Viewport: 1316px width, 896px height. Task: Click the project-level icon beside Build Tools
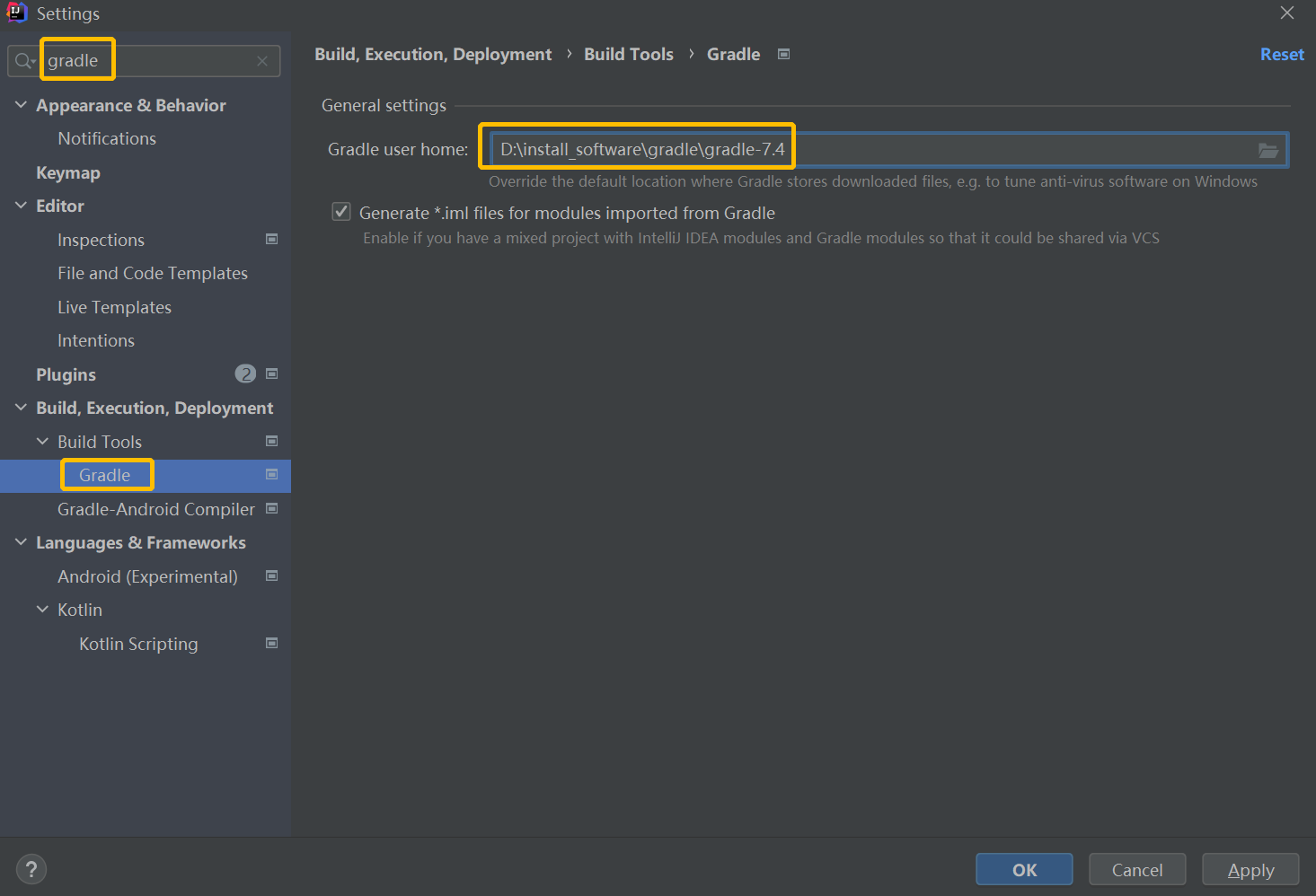coord(272,441)
